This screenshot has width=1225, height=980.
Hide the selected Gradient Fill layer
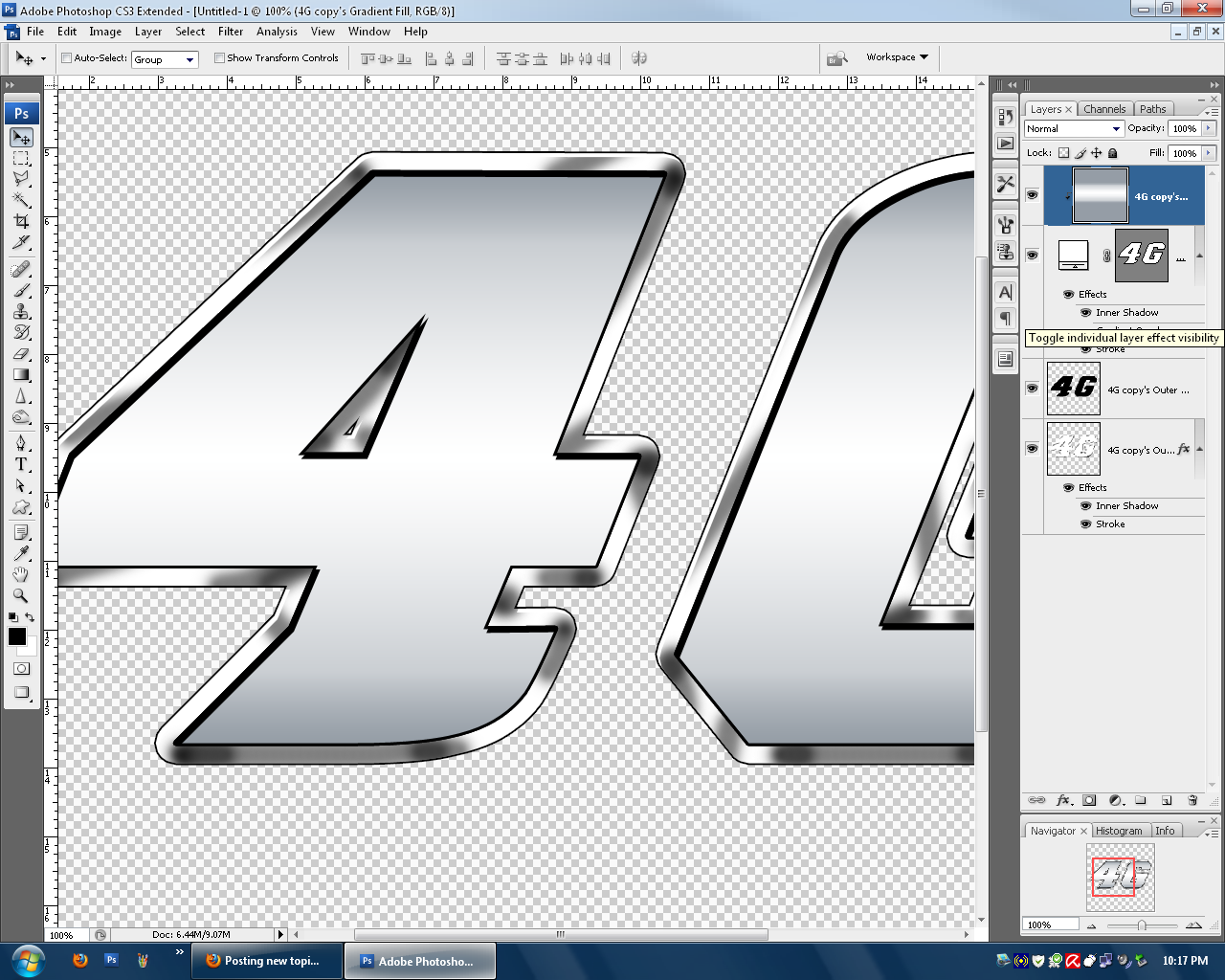point(1032,195)
